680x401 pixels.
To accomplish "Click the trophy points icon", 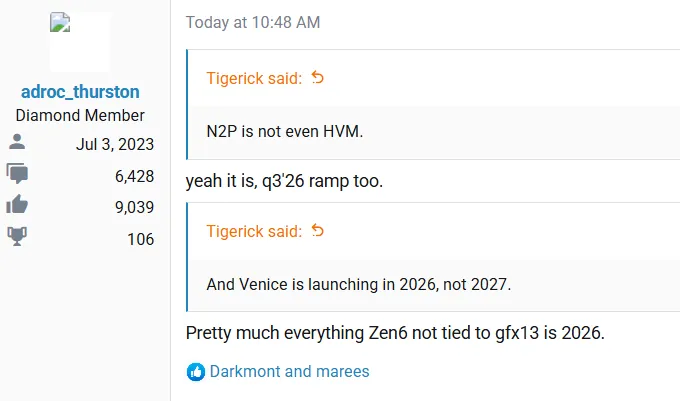I will pyautogui.click(x=17, y=237).
